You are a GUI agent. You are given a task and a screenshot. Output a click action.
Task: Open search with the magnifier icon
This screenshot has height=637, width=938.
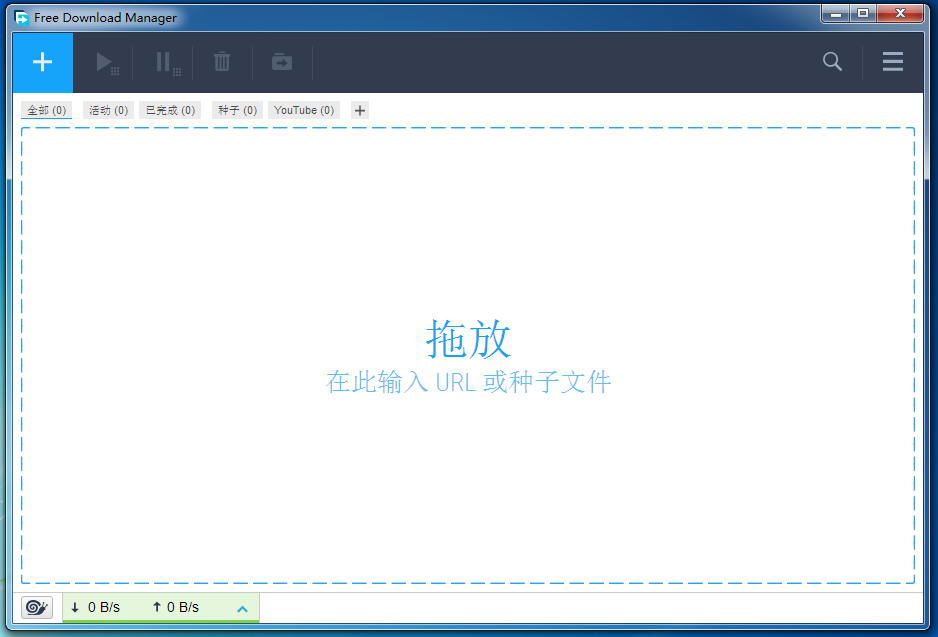click(832, 61)
